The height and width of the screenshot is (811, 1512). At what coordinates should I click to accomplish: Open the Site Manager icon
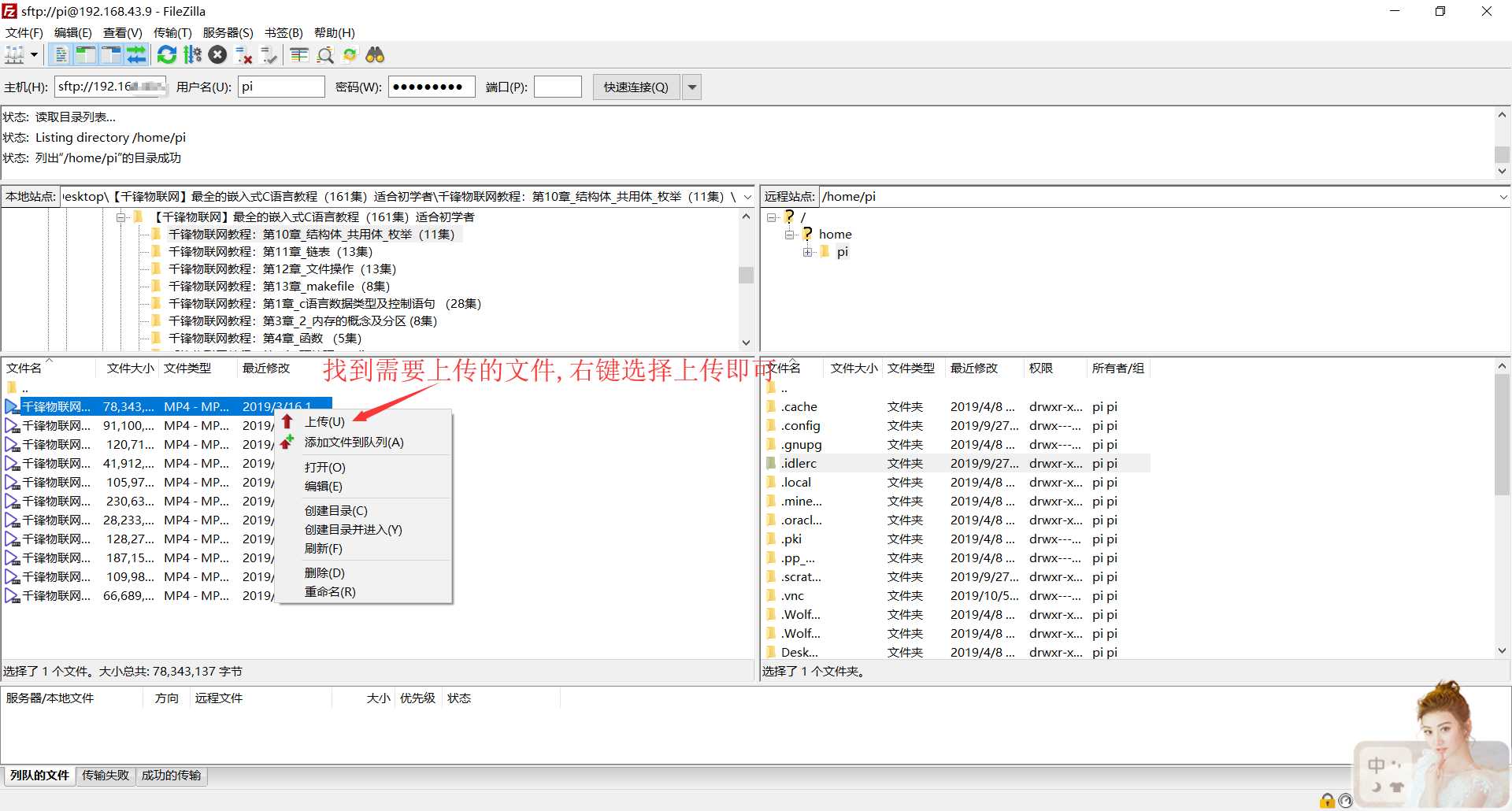15,55
